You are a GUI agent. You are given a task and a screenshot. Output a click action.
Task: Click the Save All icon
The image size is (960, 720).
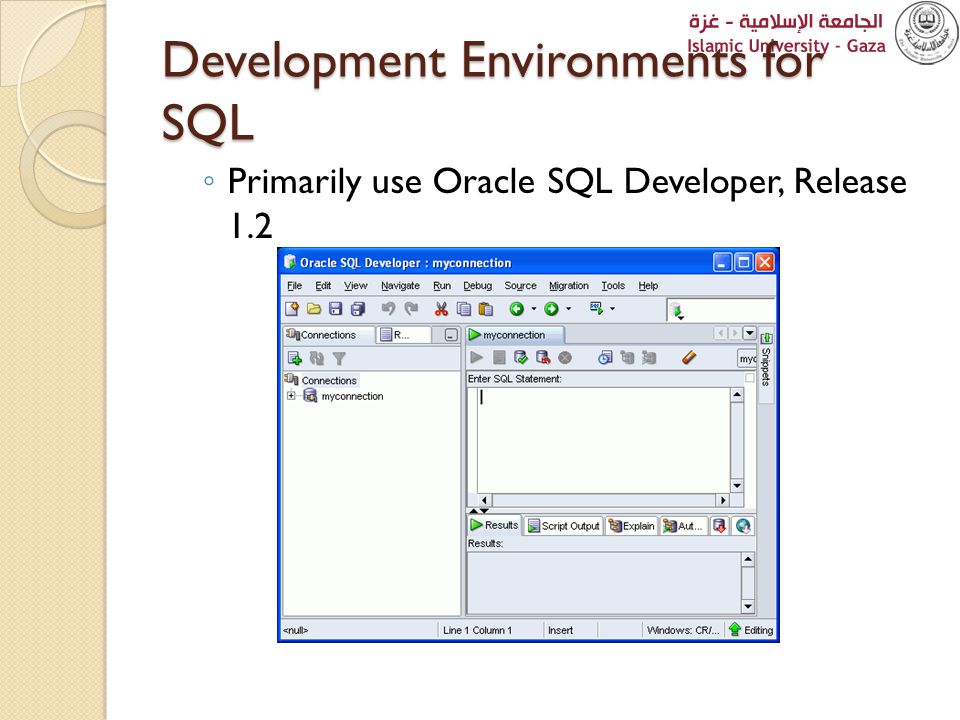[358, 309]
